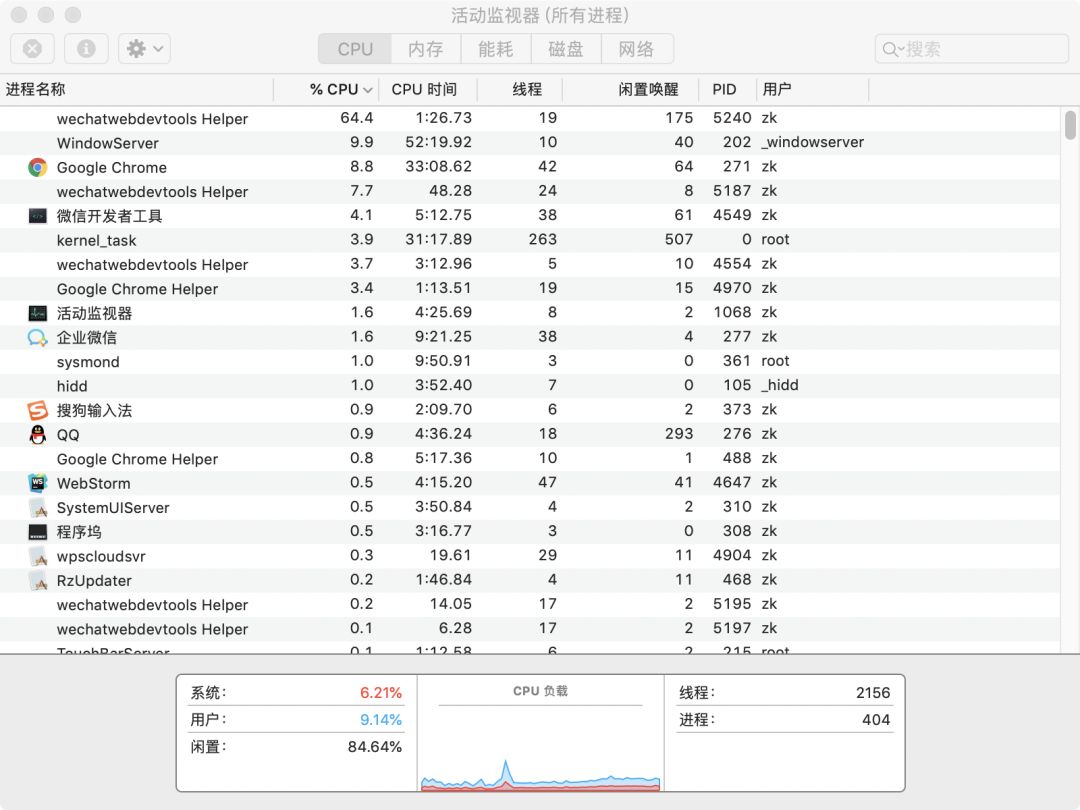Viewport: 1080px width, 810px height.
Task: Click the 搜狗输入法 app icon
Action: [x=37, y=411]
